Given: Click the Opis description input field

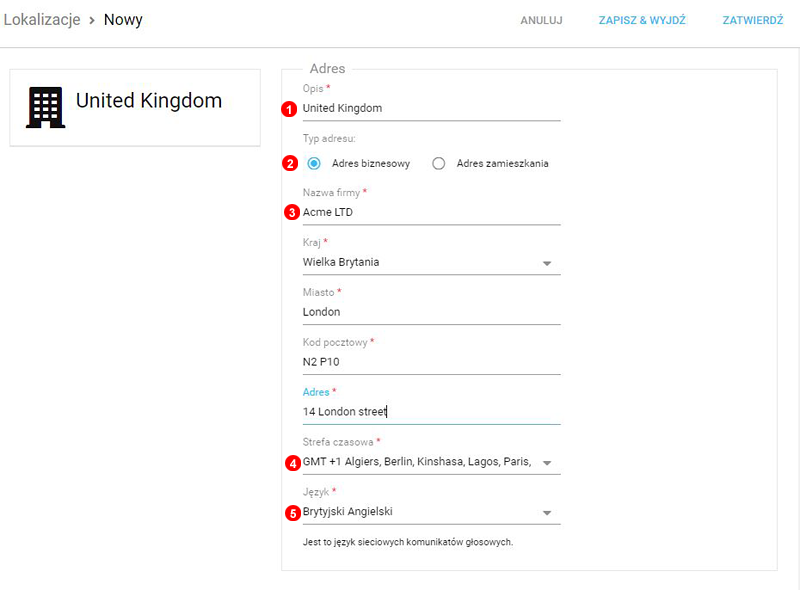Looking at the screenshot, I should (430, 108).
